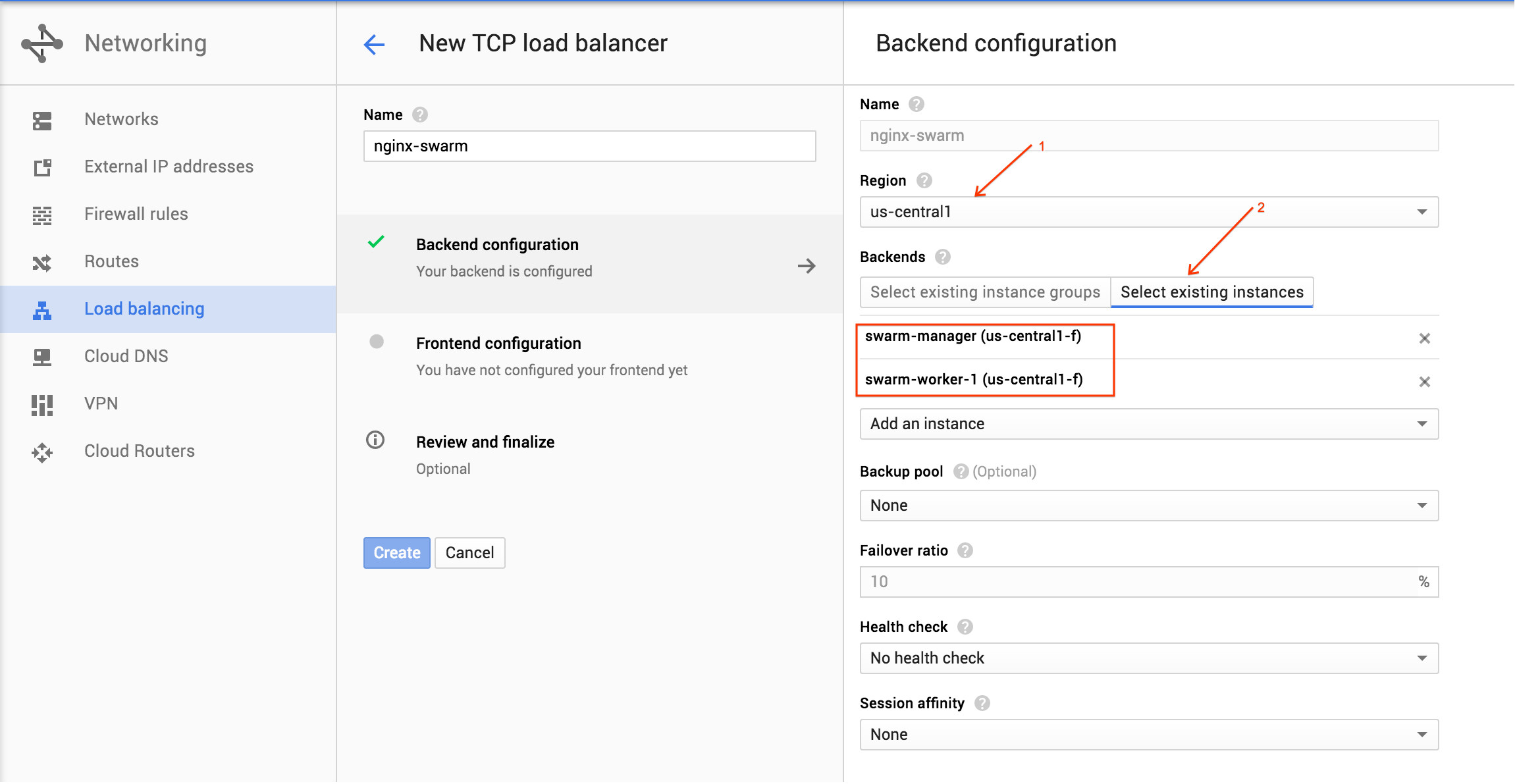Open the Health check dropdown

click(x=1149, y=658)
